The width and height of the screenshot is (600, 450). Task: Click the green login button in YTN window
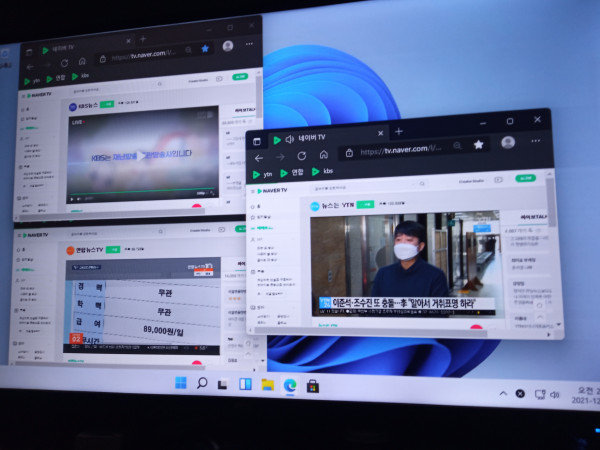525,178
